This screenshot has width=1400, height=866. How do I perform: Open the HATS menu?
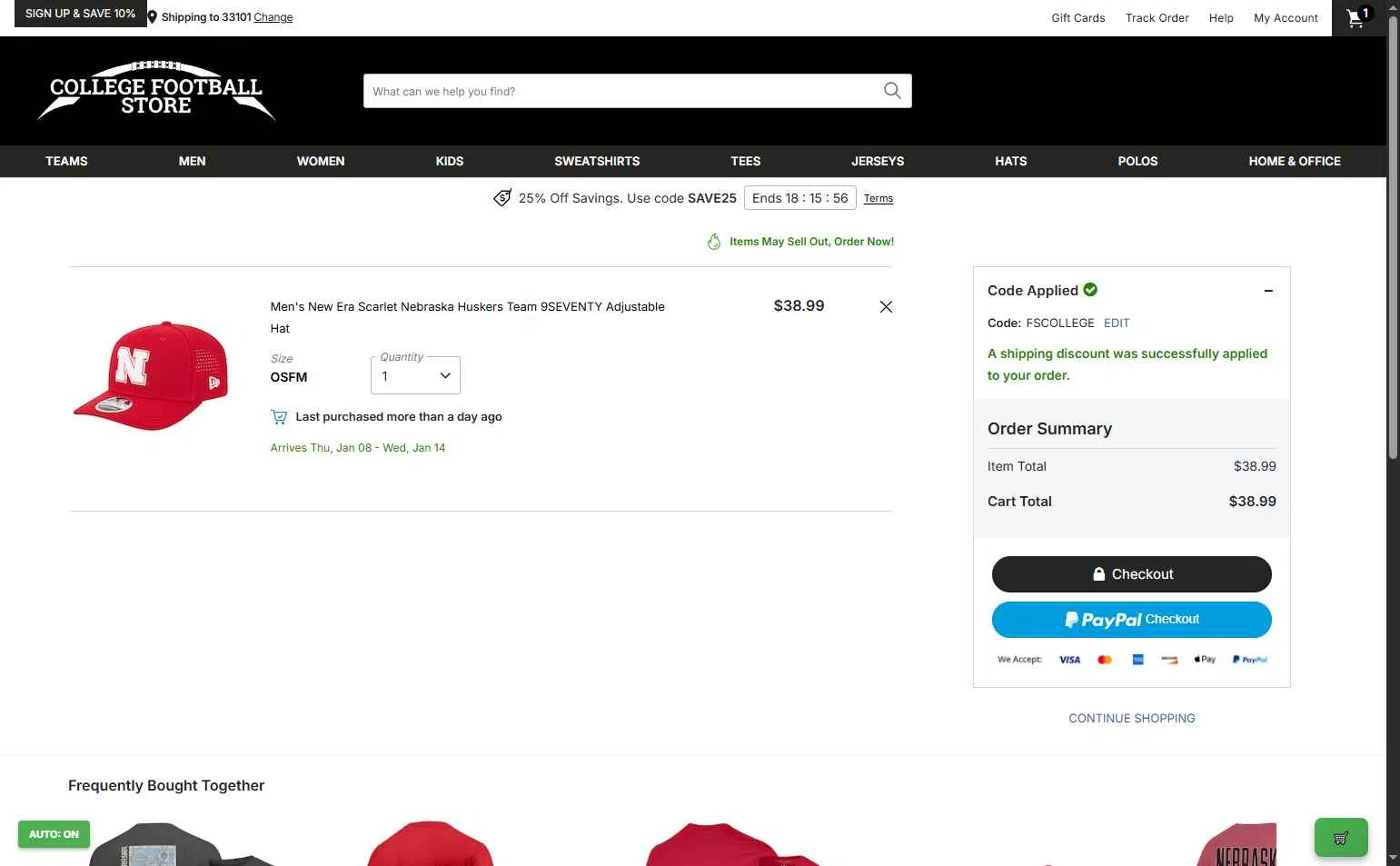pyautogui.click(x=1011, y=161)
